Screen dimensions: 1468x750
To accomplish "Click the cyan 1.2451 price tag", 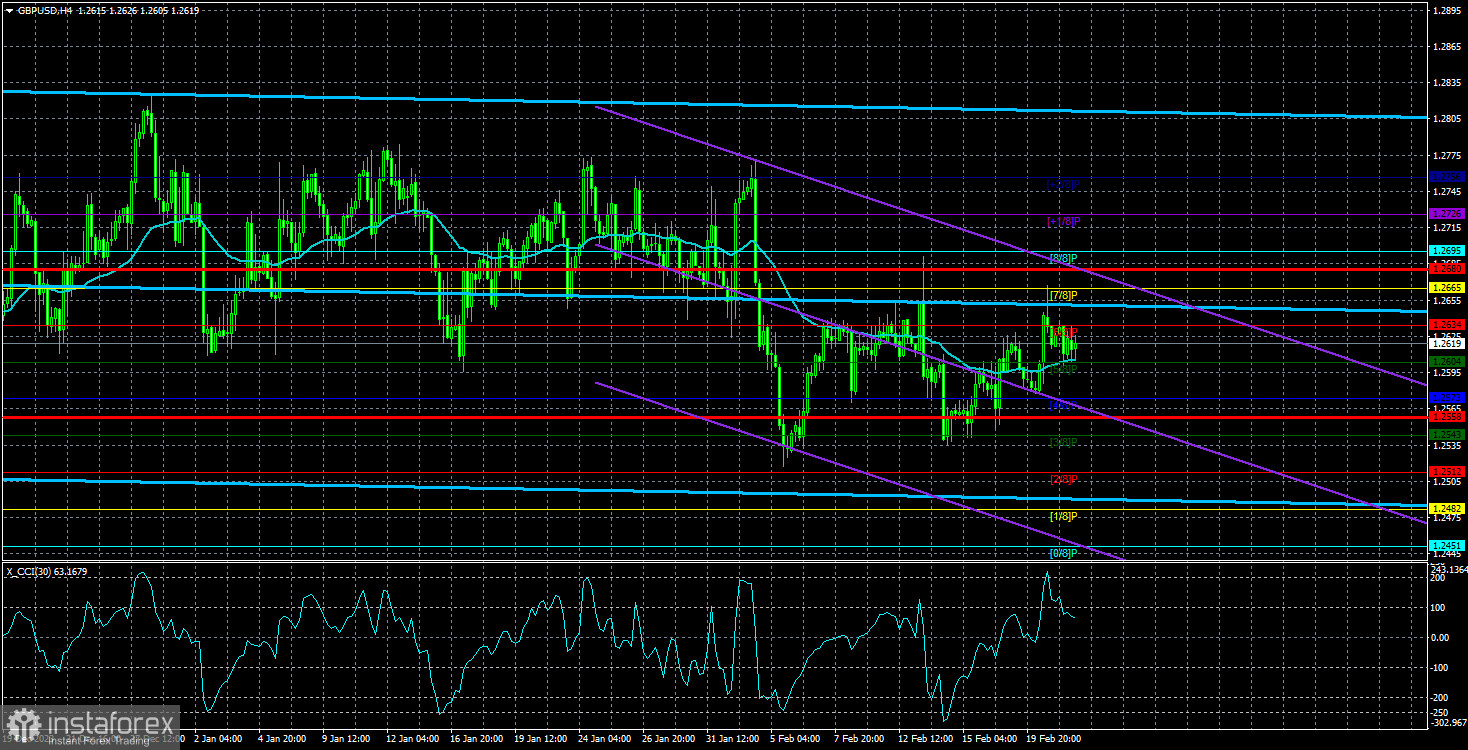I will point(1446,546).
